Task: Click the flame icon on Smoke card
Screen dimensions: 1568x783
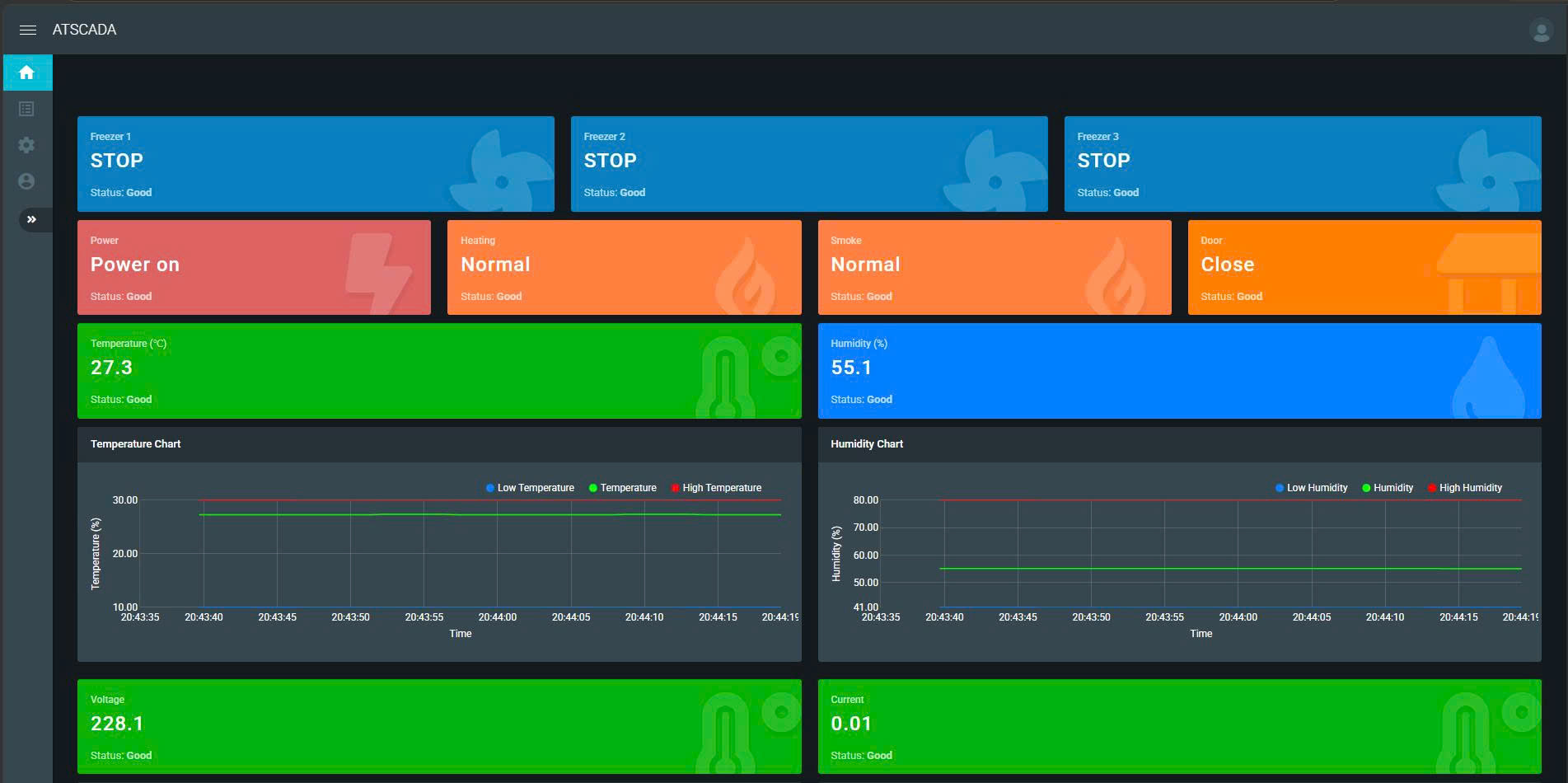Action: 1116,276
